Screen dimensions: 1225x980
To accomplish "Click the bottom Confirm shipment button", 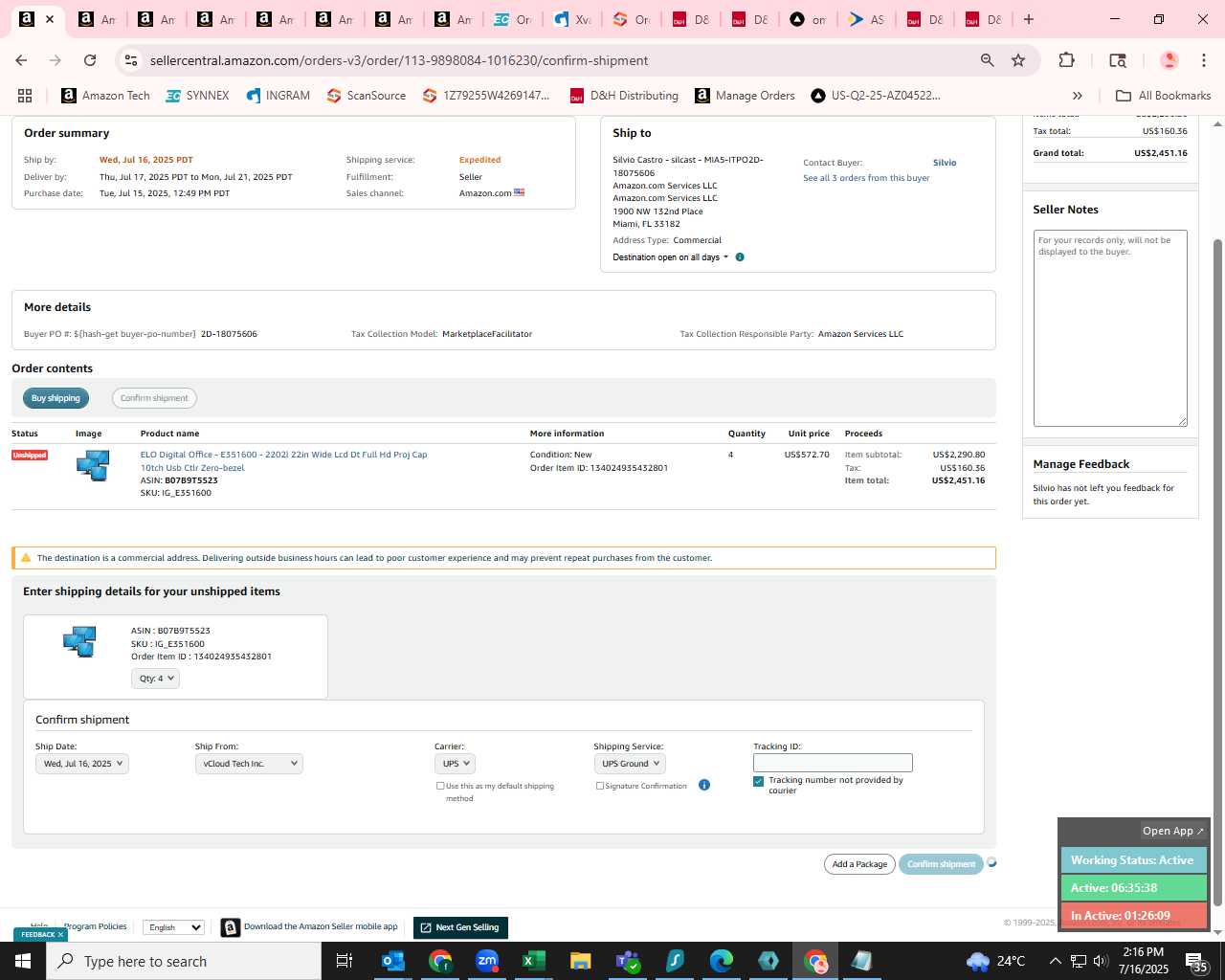I will pyautogui.click(x=941, y=864).
